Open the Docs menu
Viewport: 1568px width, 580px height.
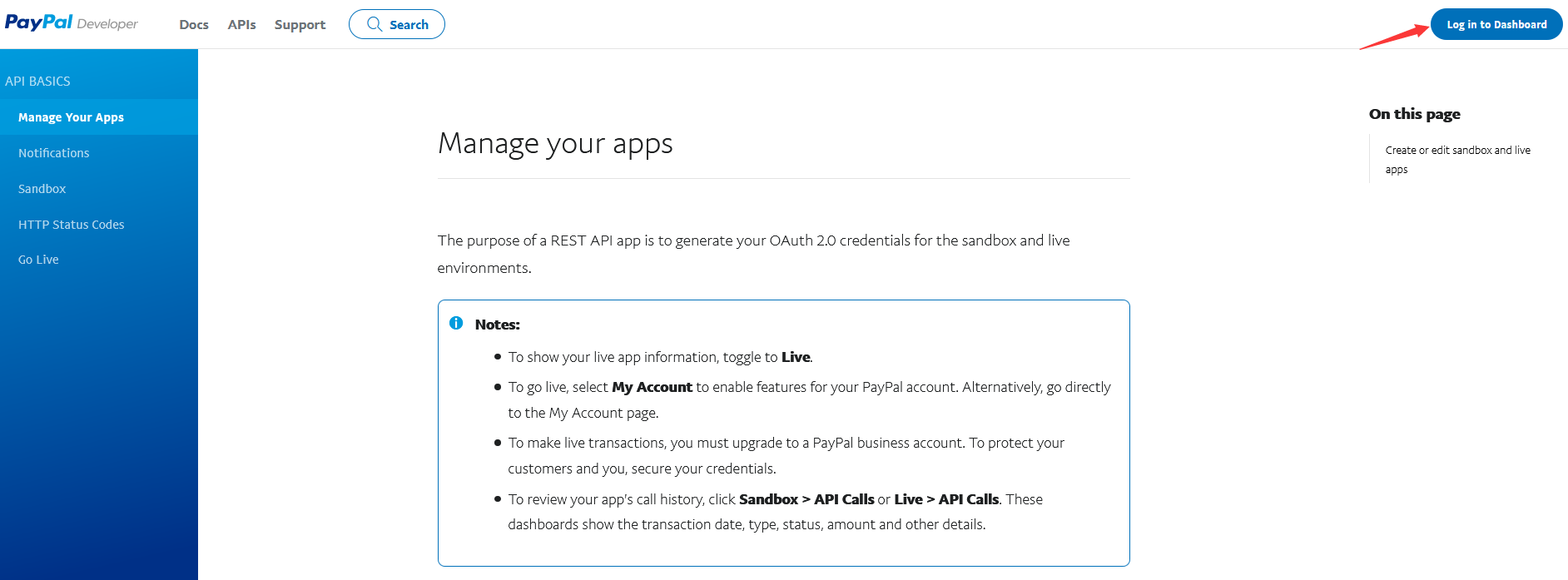coord(194,25)
